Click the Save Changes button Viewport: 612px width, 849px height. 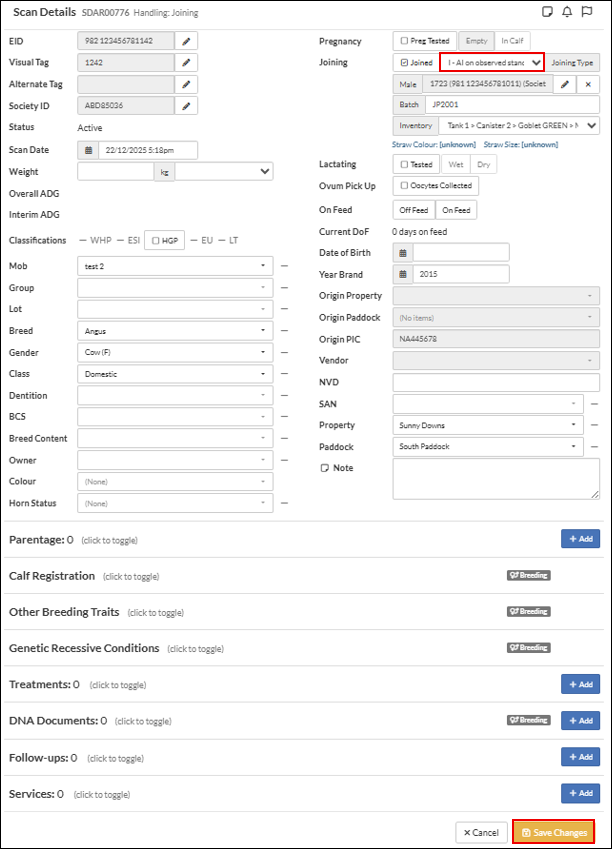pos(553,832)
